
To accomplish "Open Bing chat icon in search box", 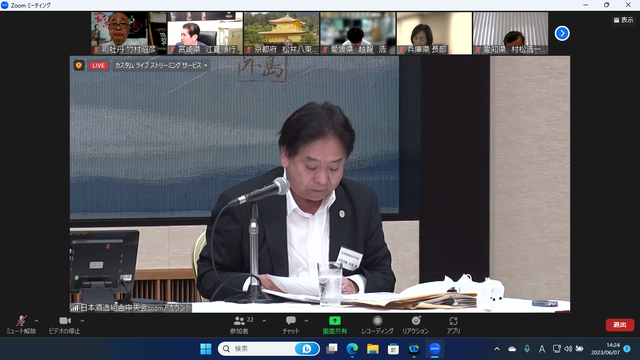I will (x=307, y=349).
